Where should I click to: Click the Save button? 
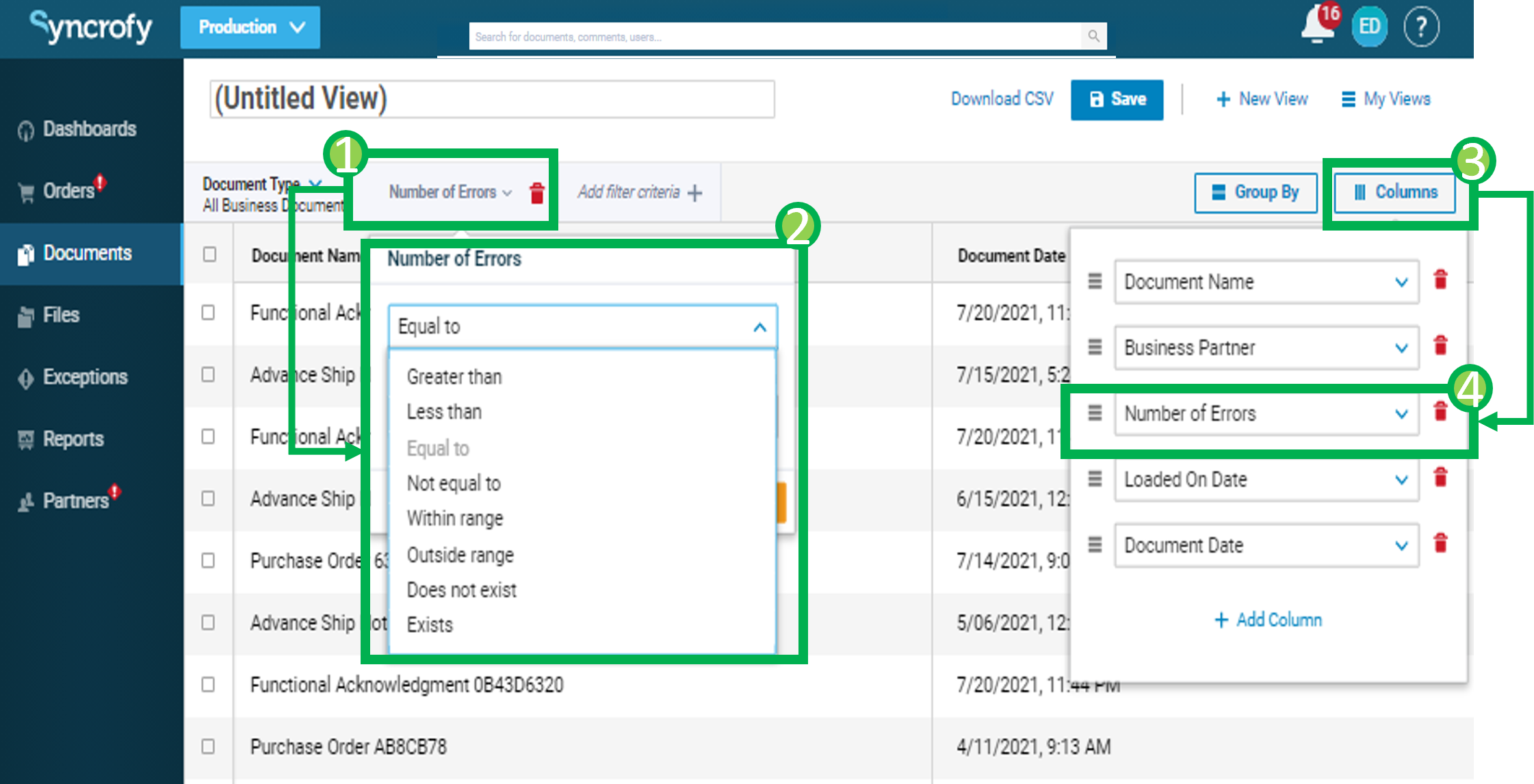pos(1117,100)
